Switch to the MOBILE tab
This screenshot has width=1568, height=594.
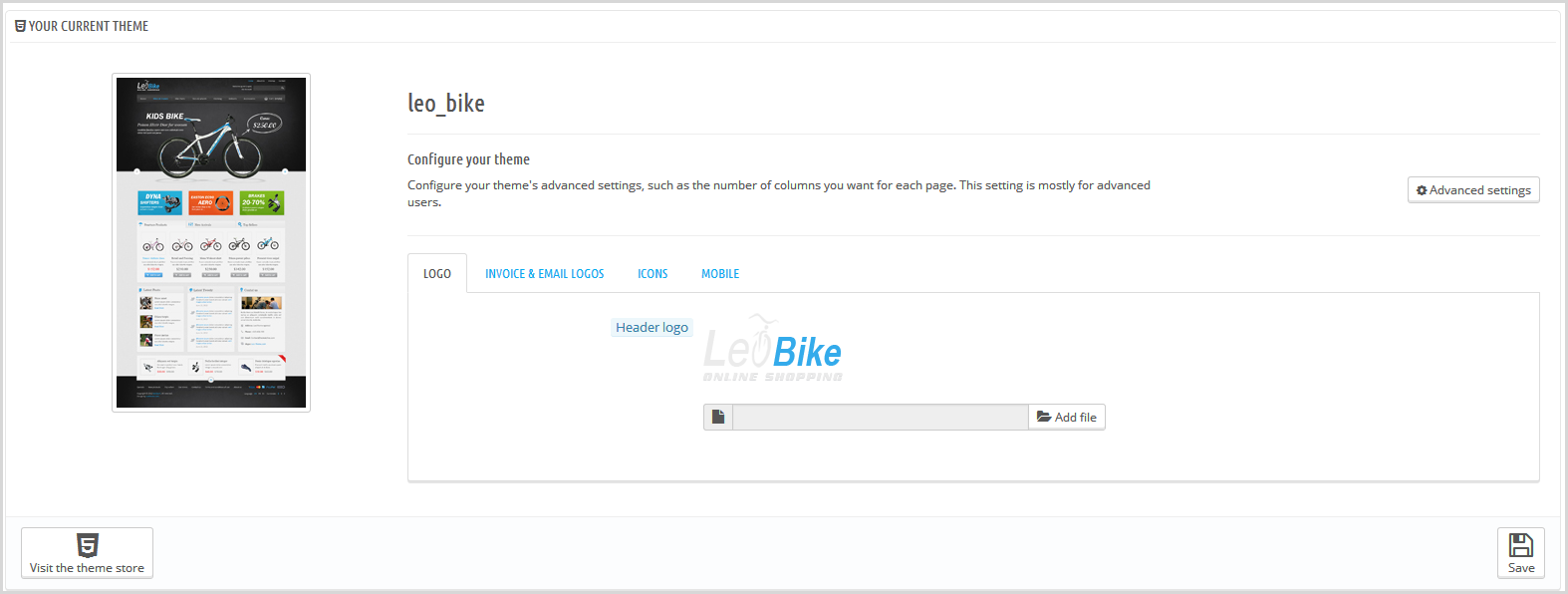point(720,274)
